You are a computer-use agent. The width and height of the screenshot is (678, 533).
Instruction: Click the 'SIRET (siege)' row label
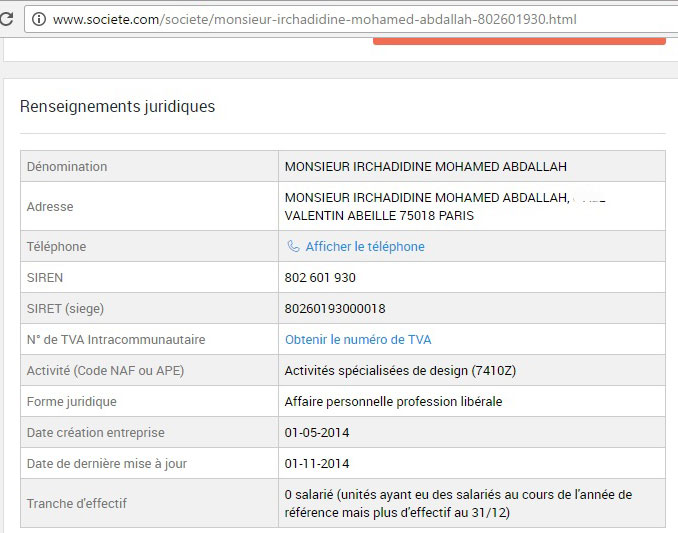pyautogui.click(x=65, y=309)
